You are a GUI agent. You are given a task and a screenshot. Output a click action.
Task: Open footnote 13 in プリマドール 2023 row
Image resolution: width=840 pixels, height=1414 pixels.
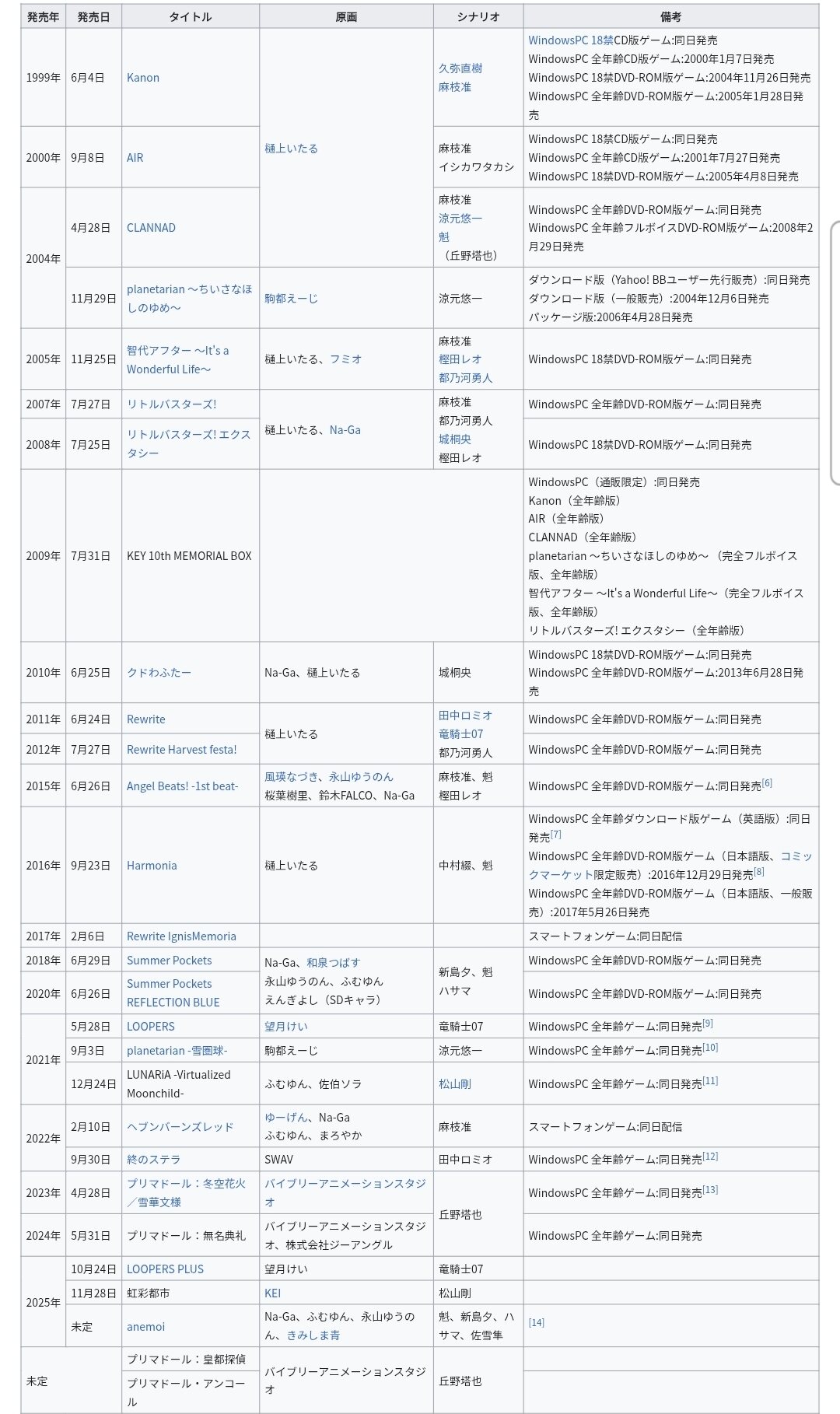click(710, 1190)
